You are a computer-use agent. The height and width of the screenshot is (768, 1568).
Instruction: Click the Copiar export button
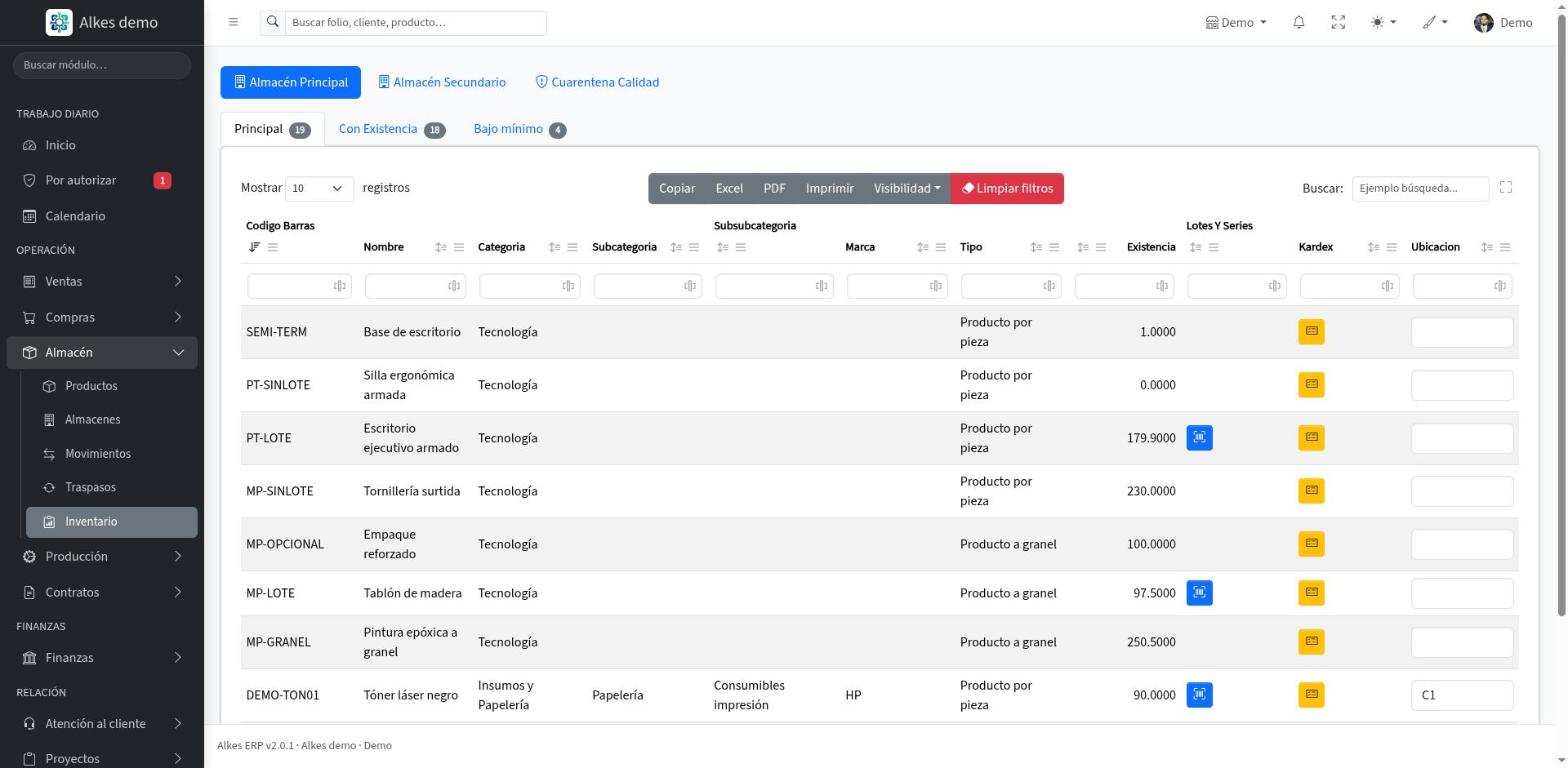click(x=677, y=188)
